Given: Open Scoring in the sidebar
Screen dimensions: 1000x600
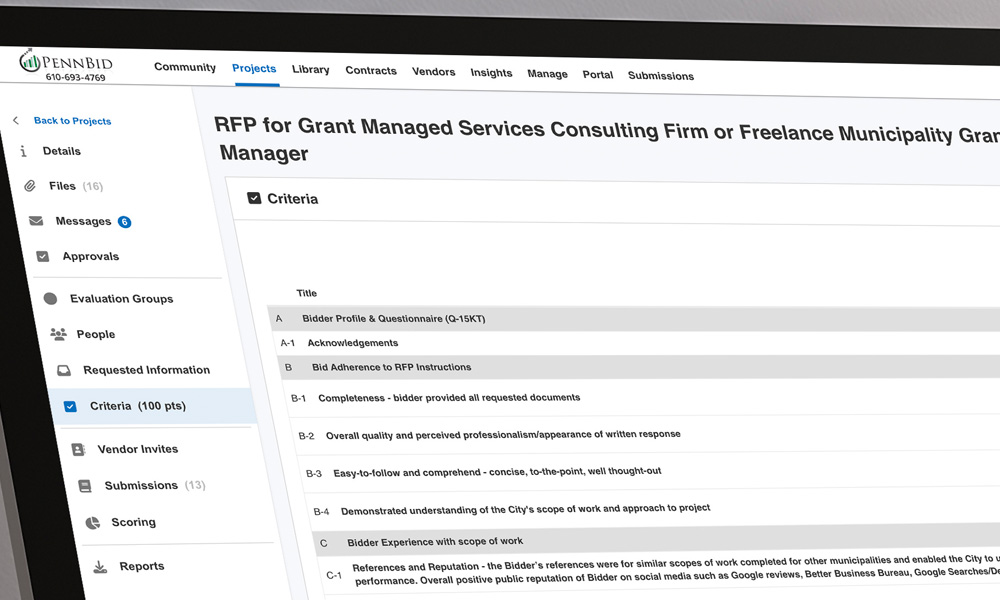Looking at the screenshot, I should pyautogui.click(x=133, y=522).
